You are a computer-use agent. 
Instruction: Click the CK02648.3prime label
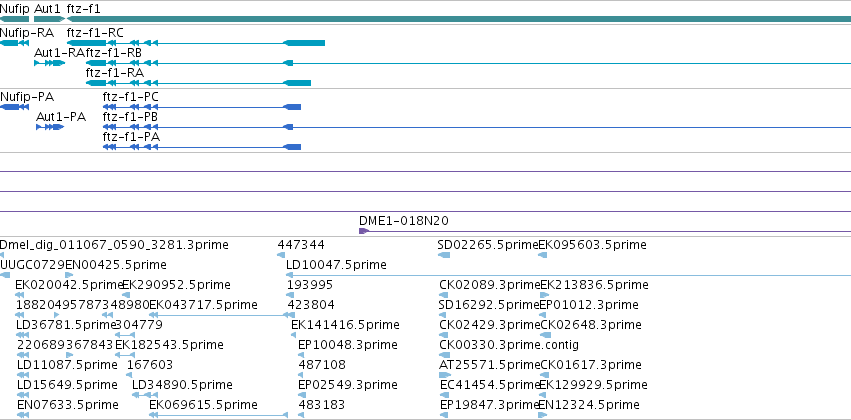point(591,325)
